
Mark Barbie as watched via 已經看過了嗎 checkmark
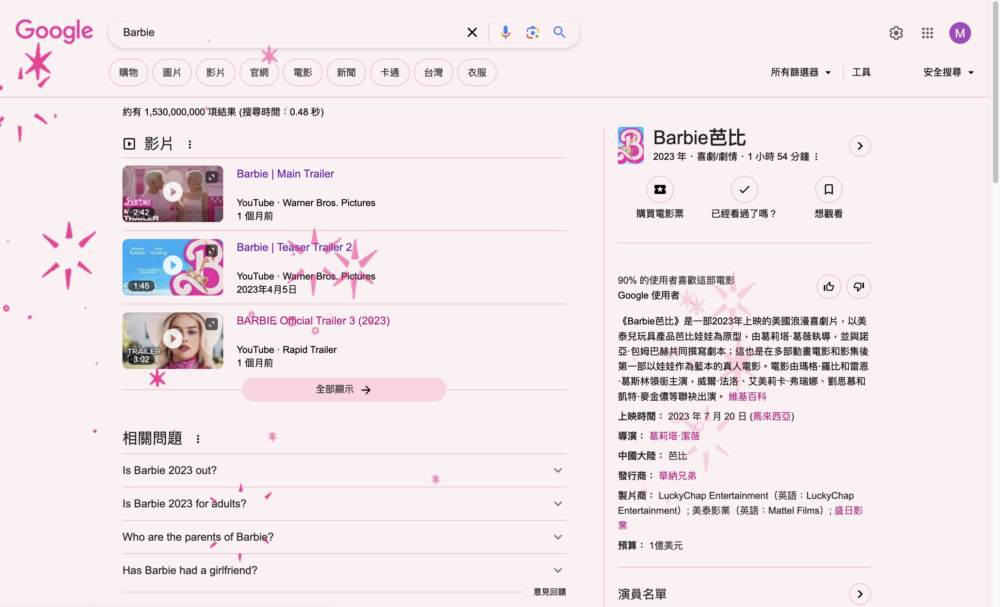[743, 189]
